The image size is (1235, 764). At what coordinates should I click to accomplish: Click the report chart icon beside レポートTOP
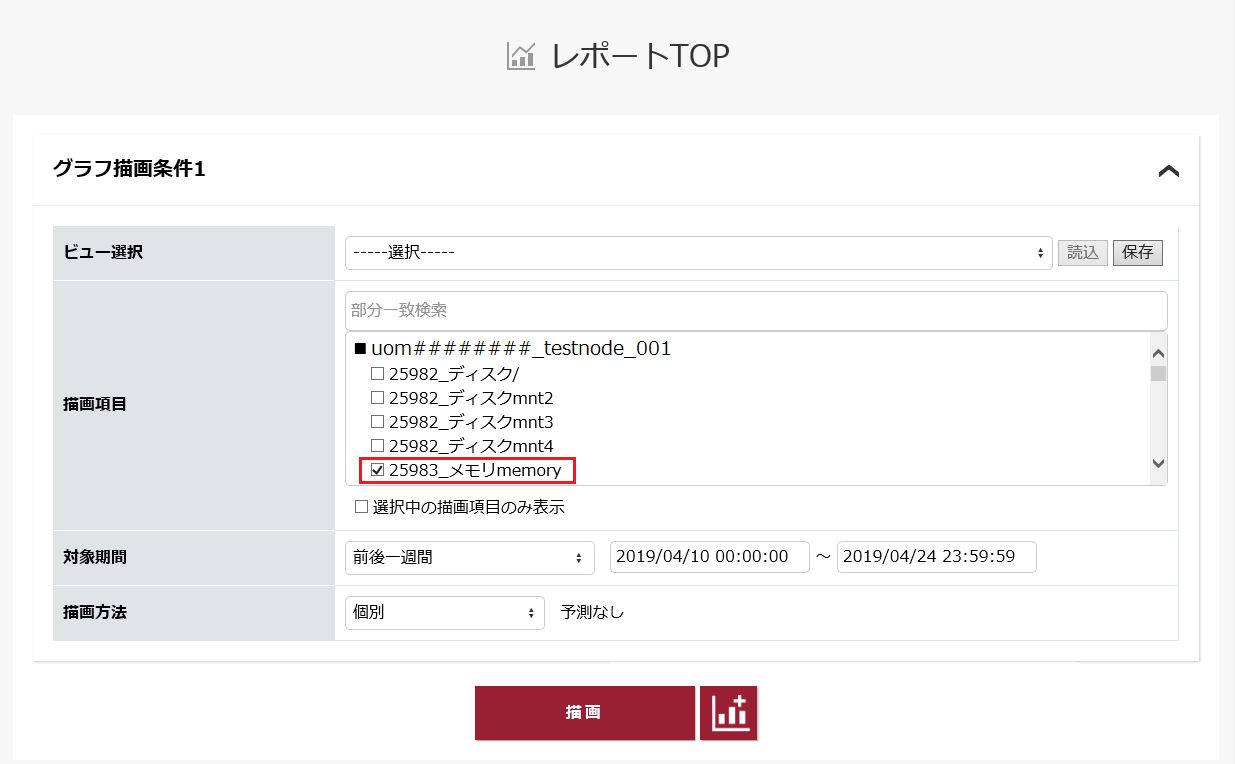[521, 56]
